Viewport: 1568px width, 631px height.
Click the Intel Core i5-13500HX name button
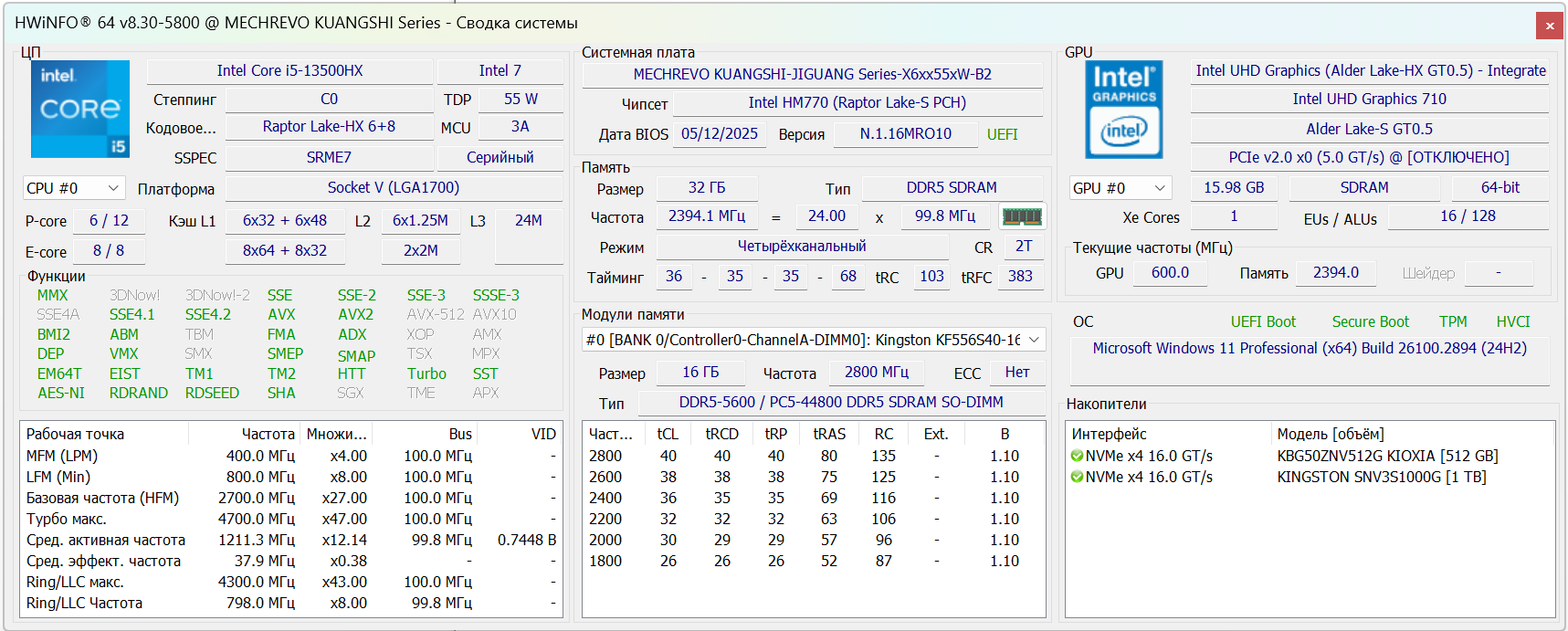[289, 71]
